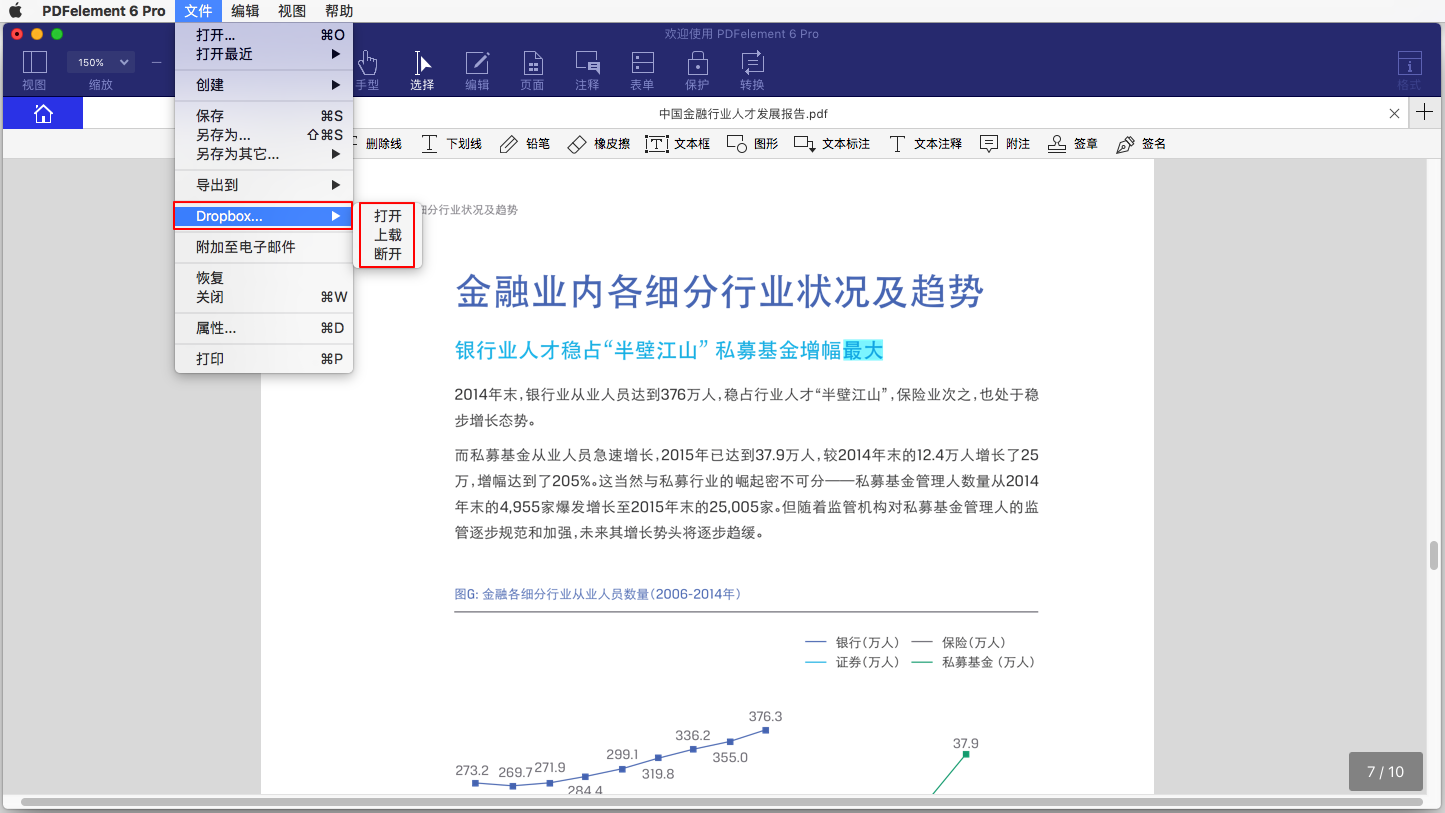Screen dimensions: 1445x813
Task: Open the 注释 (Comment) tools
Action: (x=587, y=70)
